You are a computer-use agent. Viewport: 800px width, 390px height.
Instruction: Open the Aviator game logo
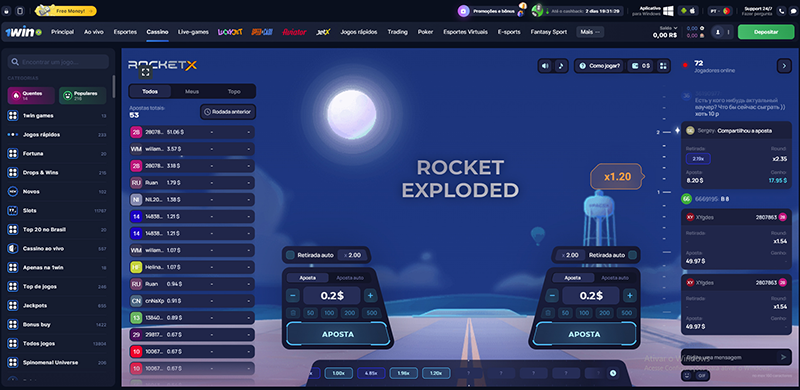(294, 32)
